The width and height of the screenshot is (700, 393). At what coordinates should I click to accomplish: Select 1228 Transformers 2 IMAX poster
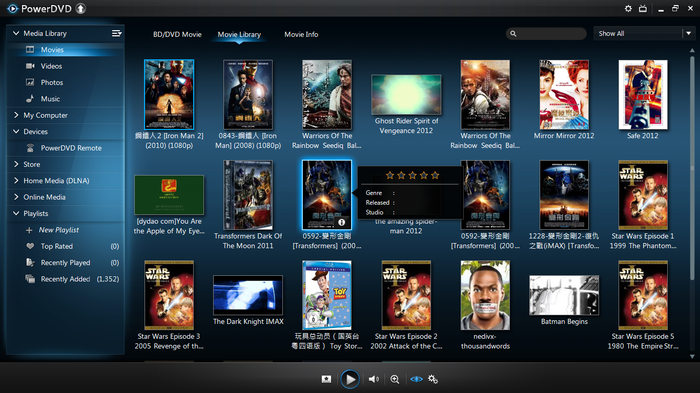564,195
